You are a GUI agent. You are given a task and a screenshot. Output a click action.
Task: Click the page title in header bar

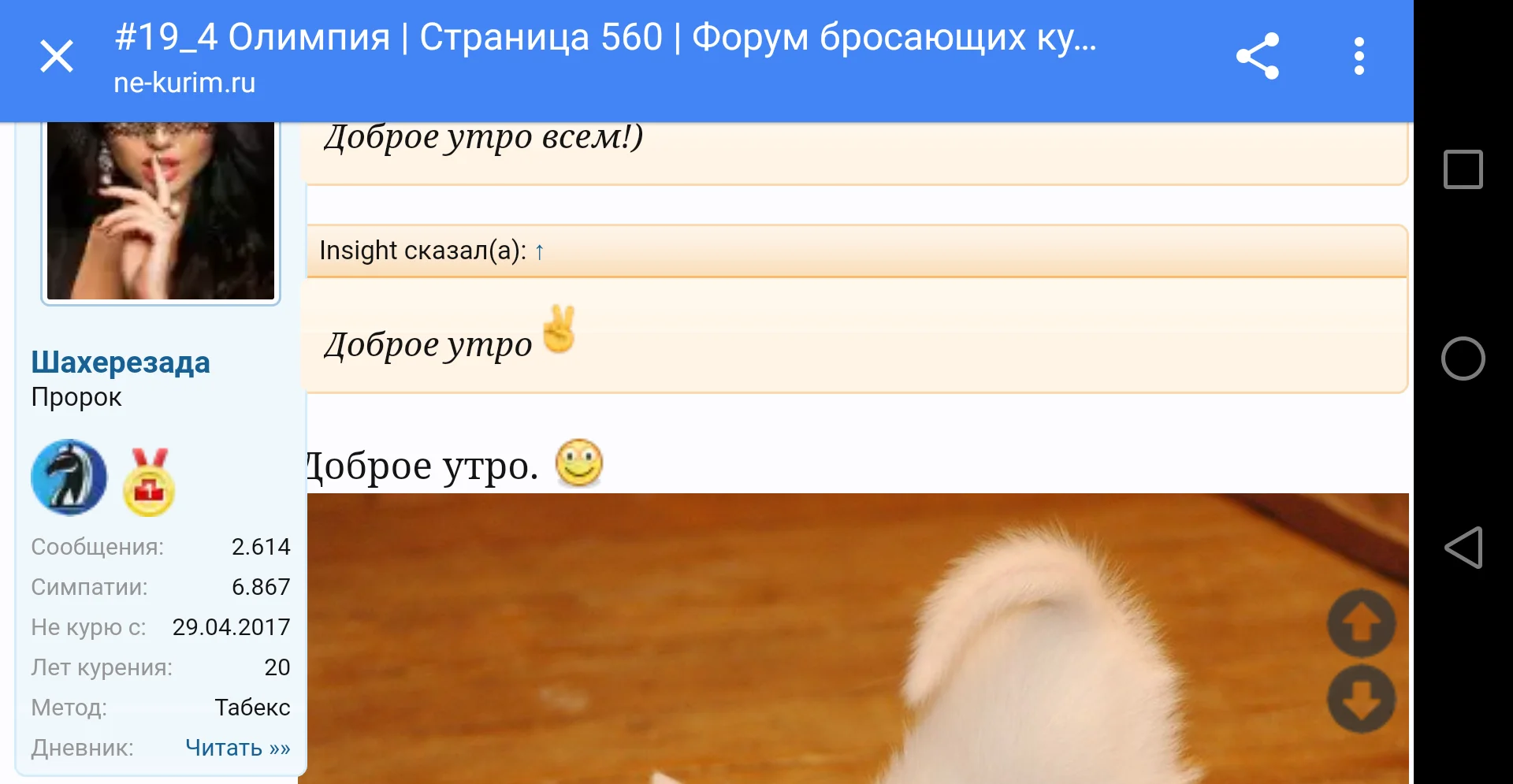click(605, 37)
